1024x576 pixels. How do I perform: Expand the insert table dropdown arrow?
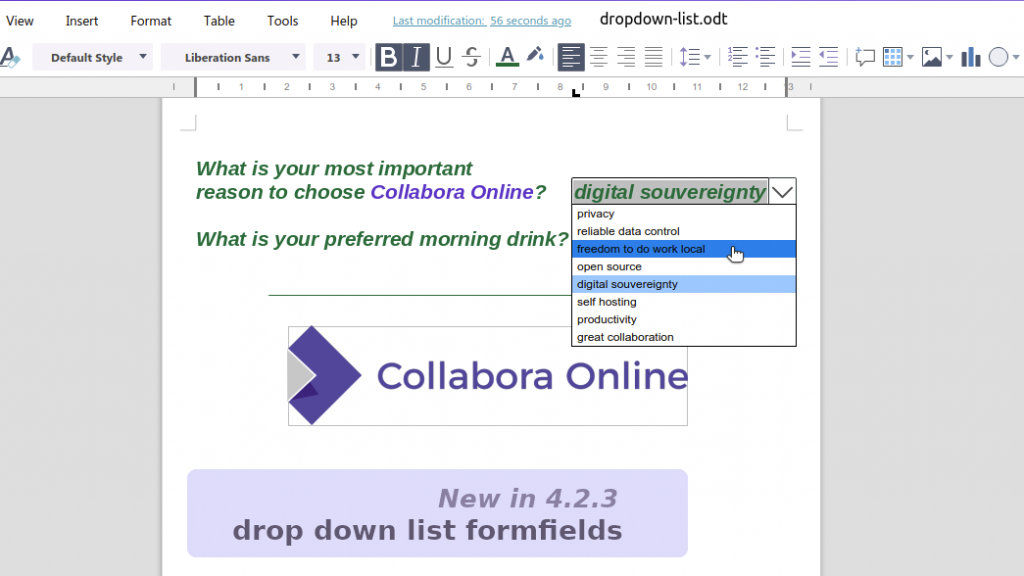tap(910, 58)
